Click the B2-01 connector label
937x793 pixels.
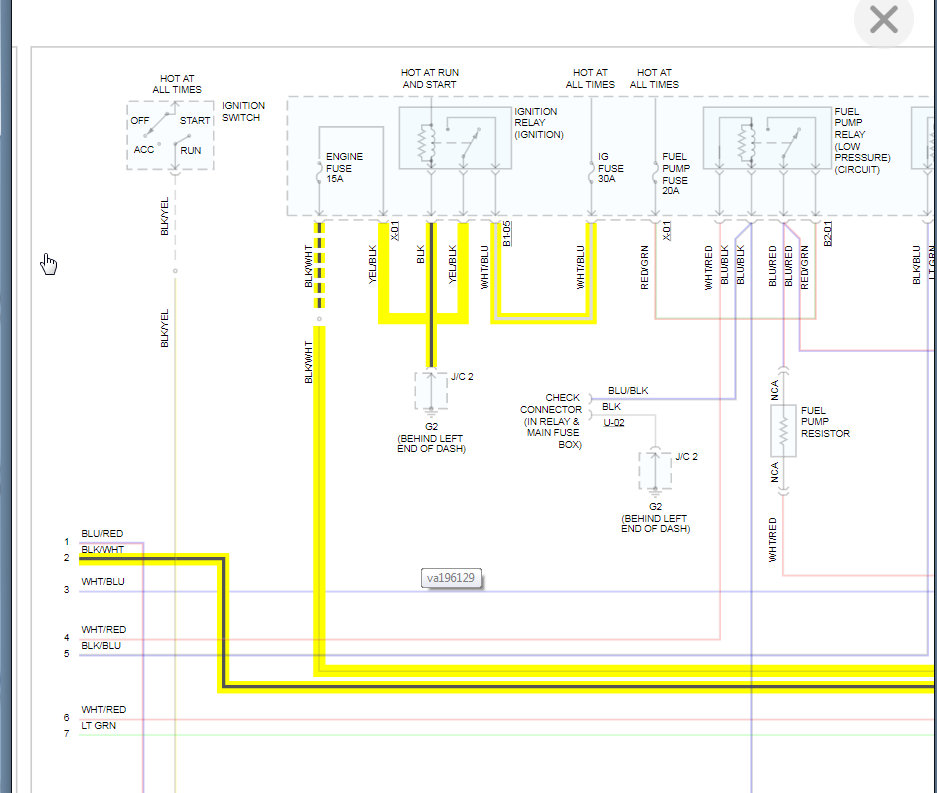(828, 233)
